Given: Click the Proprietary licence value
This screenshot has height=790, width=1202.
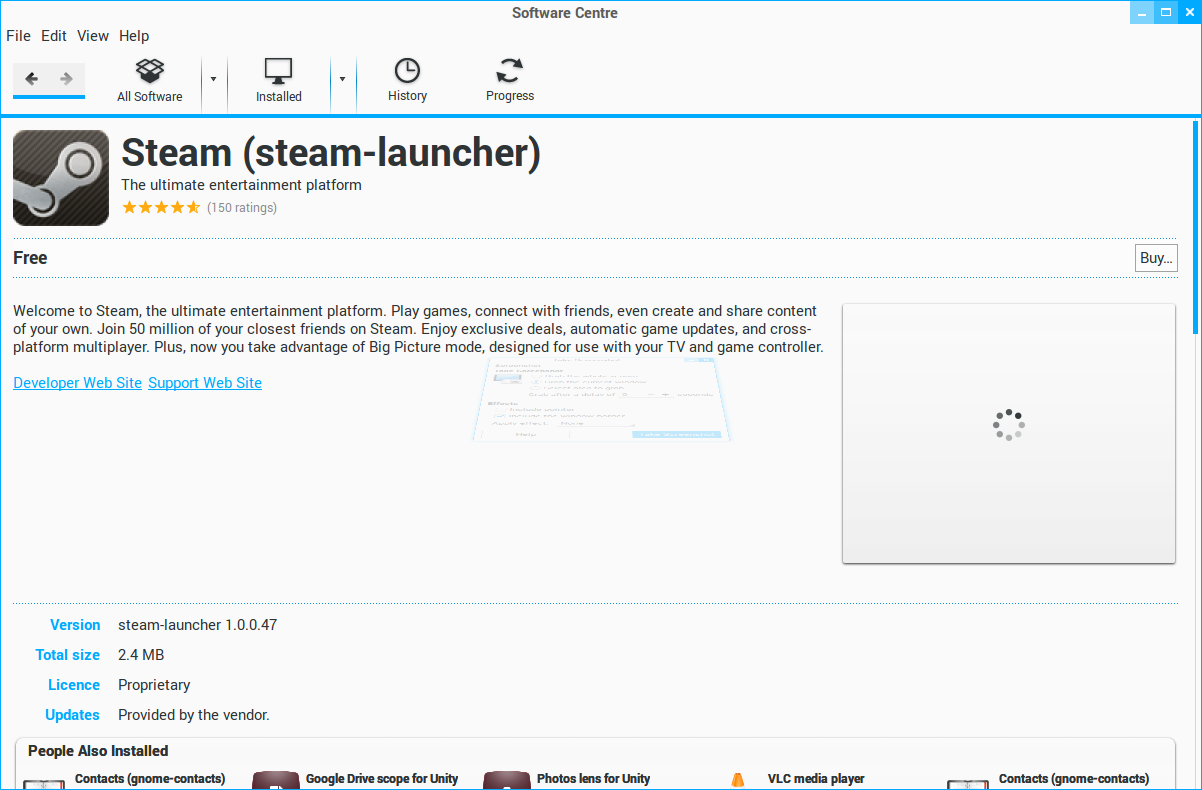Looking at the screenshot, I should [x=154, y=685].
